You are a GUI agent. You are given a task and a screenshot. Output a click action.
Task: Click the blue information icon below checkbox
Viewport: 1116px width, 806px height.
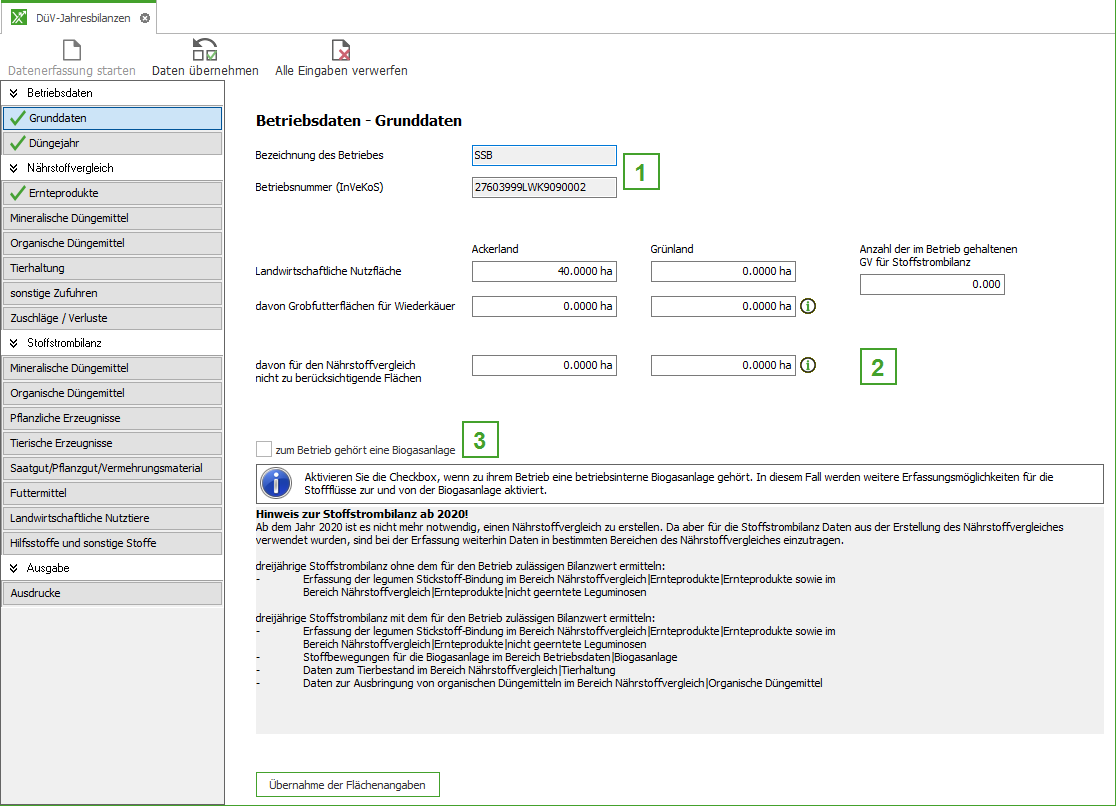click(x=276, y=484)
